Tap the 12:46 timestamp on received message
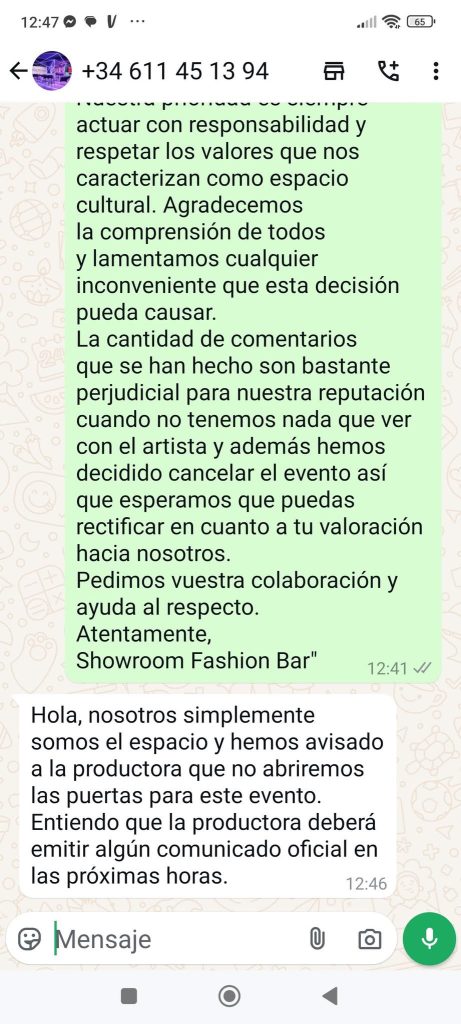 [x=366, y=884]
